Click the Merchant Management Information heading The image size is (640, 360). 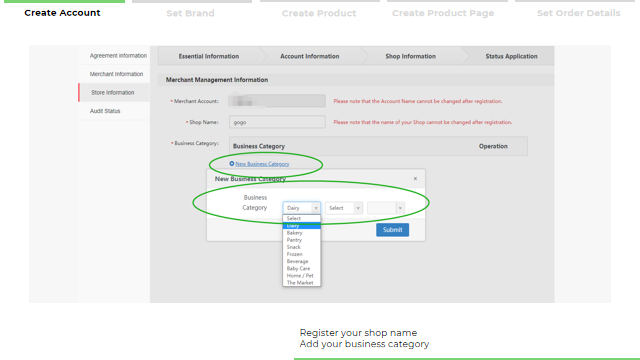click(217, 80)
